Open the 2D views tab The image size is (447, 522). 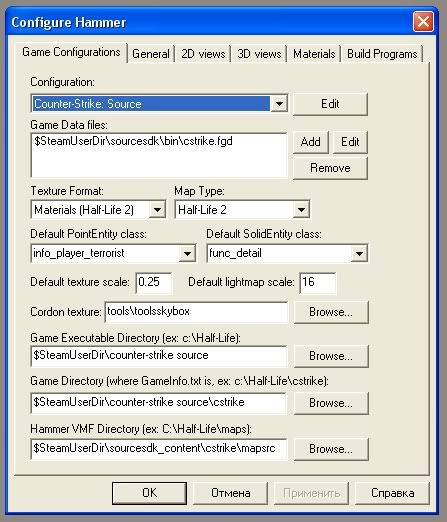pos(203,54)
